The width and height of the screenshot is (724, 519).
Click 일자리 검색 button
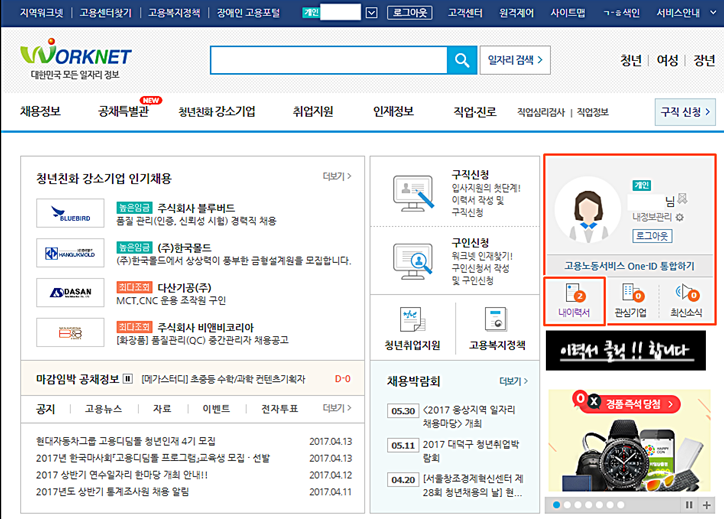pos(515,60)
